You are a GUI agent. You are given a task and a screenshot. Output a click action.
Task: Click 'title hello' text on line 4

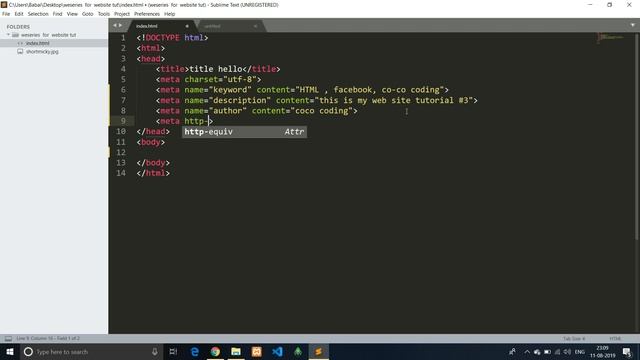pyautogui.click(x=216, y=69)
